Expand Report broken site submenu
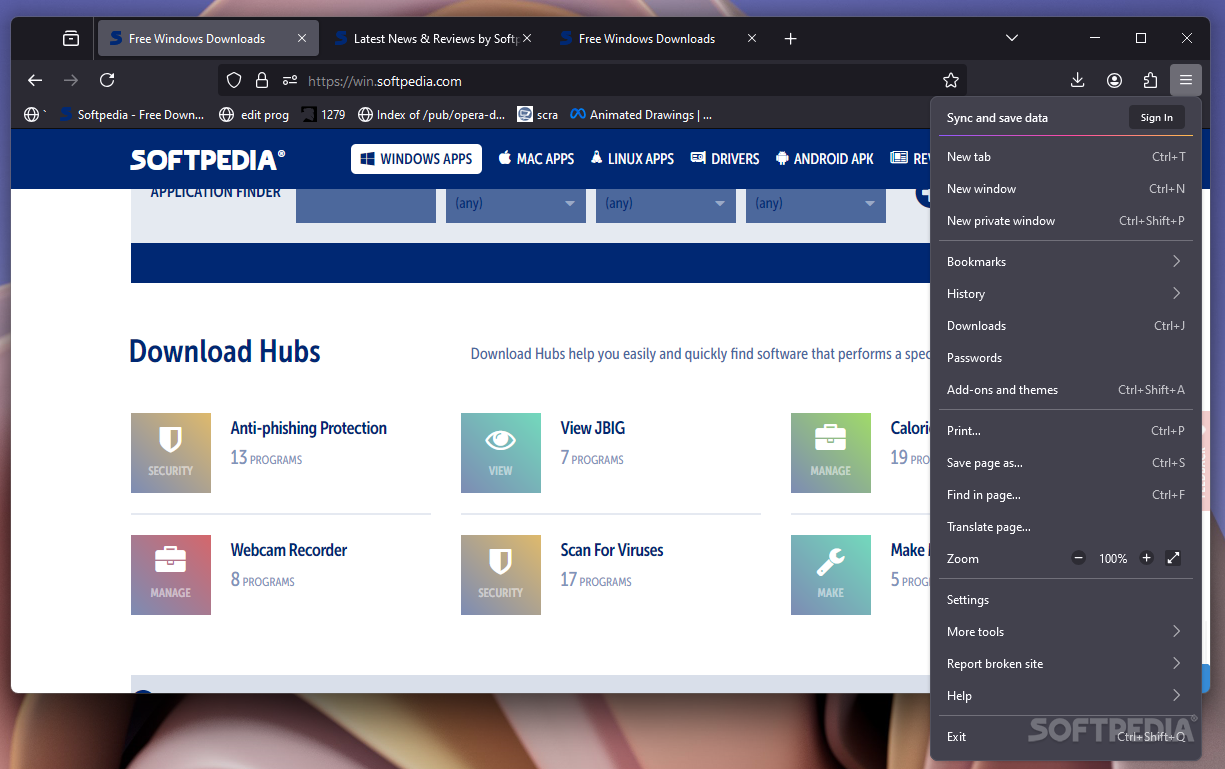The image size is (1225, 769). tap(1066, 664)
